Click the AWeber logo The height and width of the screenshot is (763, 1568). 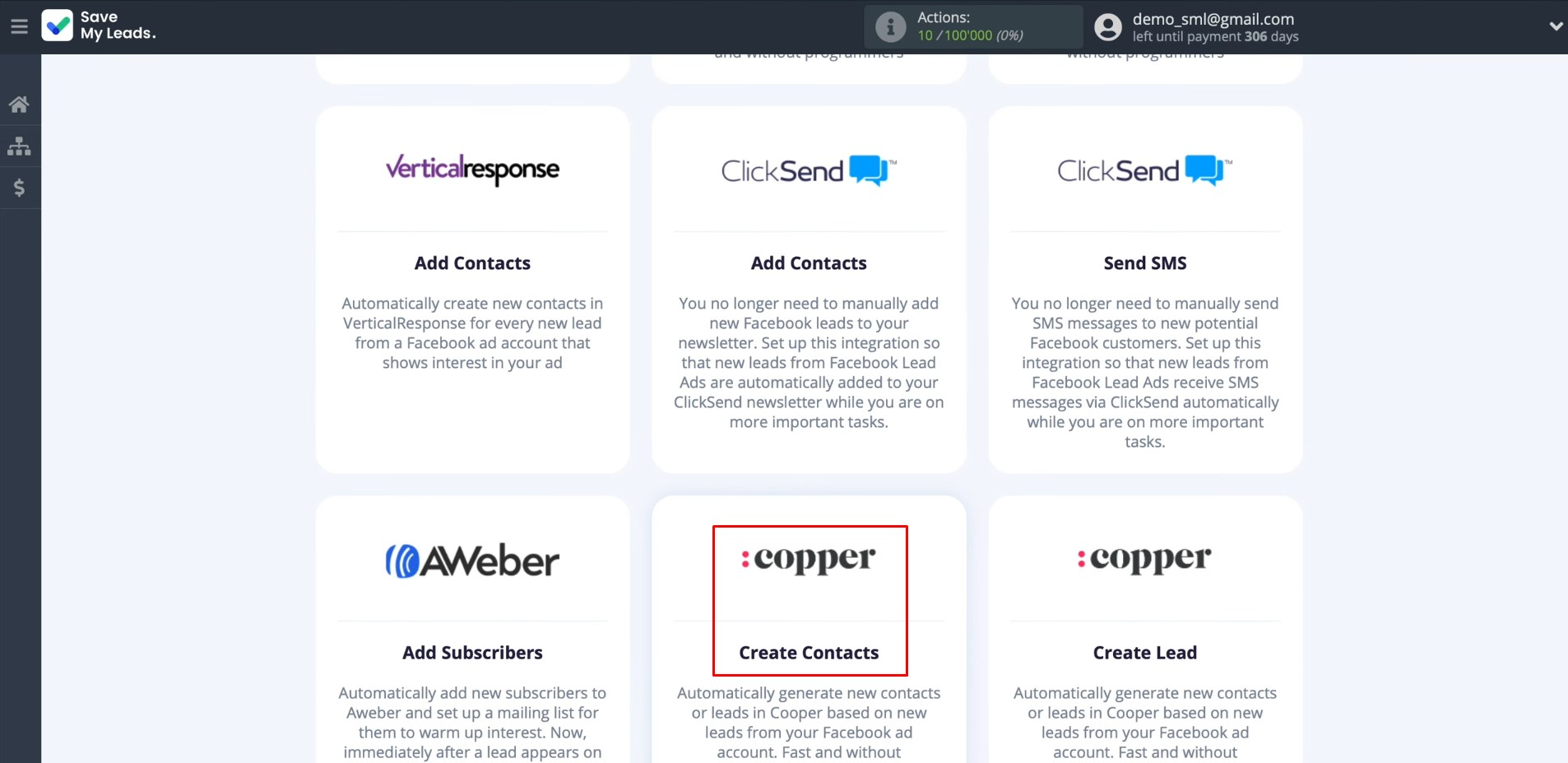click(x=472, y=561)
